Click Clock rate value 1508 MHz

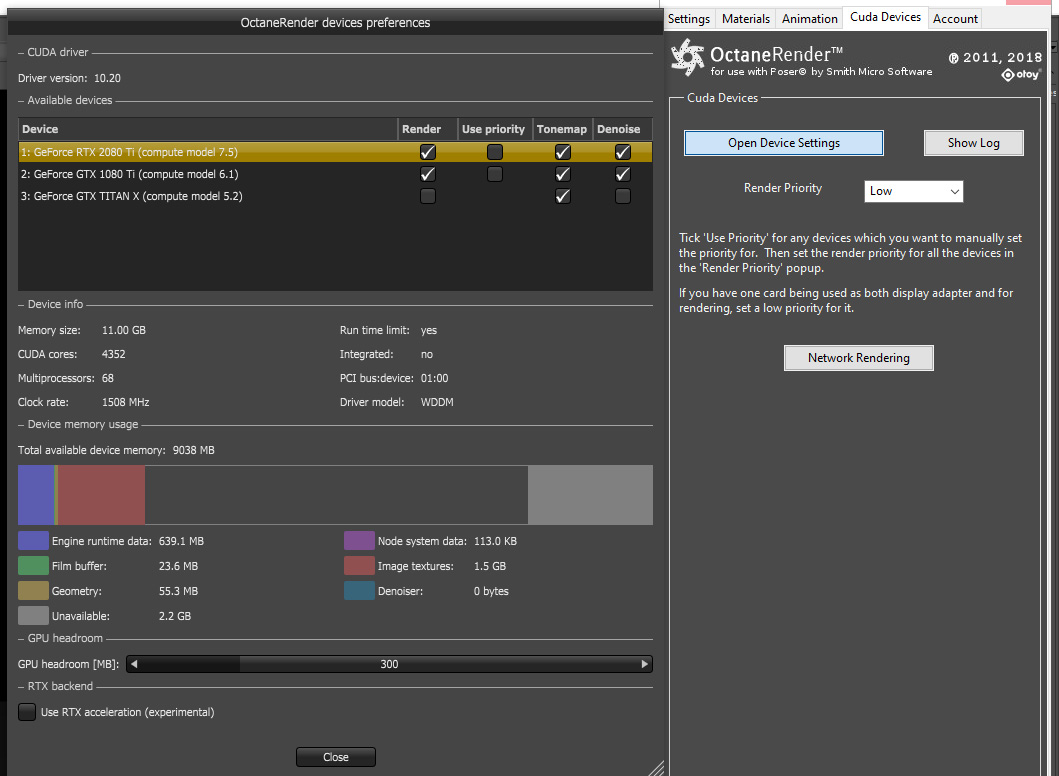(x=126, y=402)
